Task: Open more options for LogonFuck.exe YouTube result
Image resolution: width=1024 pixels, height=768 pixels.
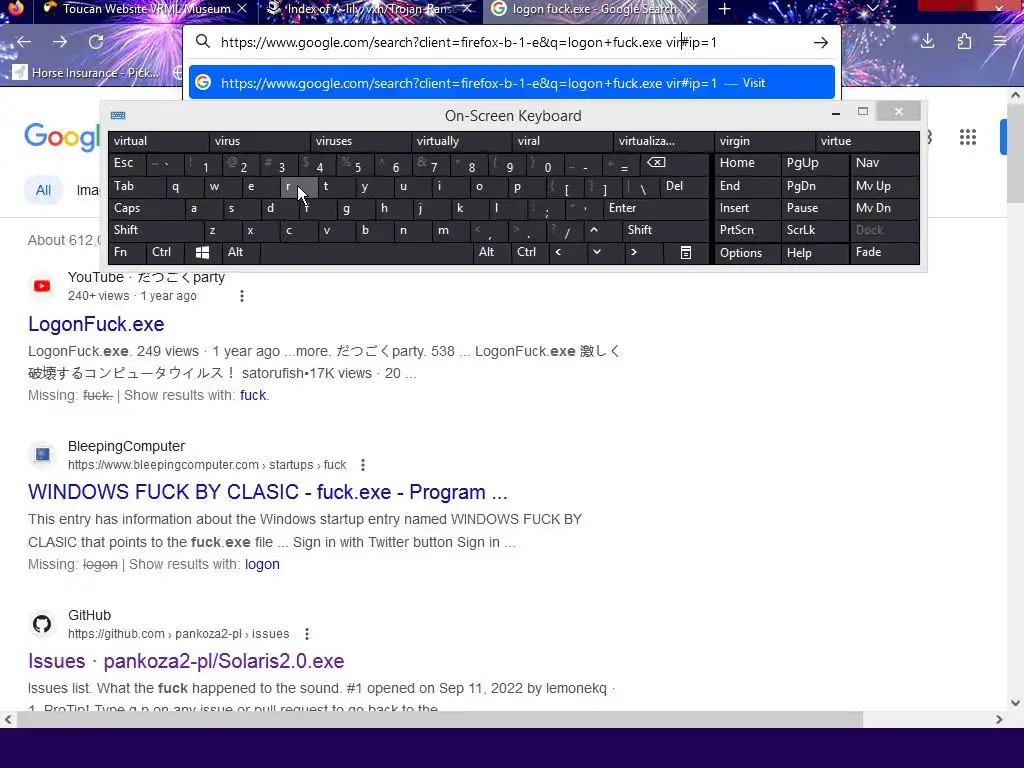Action: [x=242, y=296]
